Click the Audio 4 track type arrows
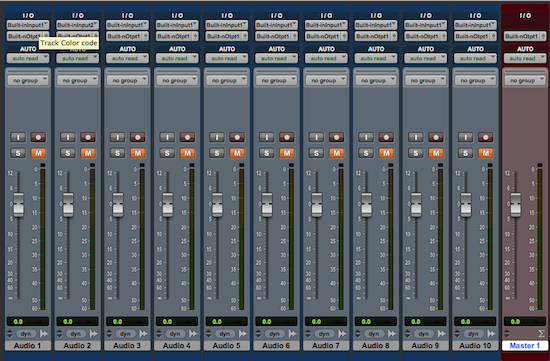550x361 pixels. click(x=159, y=334)
